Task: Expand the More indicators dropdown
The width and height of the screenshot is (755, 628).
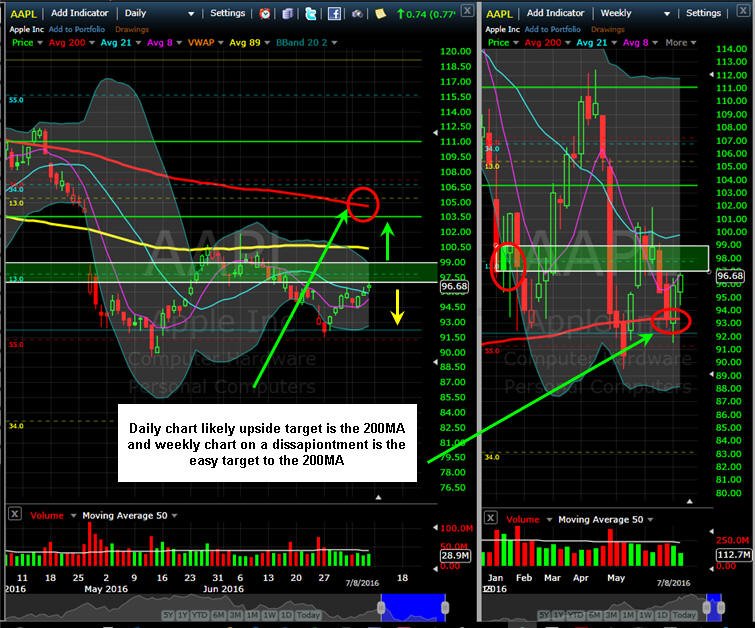Action: pyautogui.click(x=680, y=42)
